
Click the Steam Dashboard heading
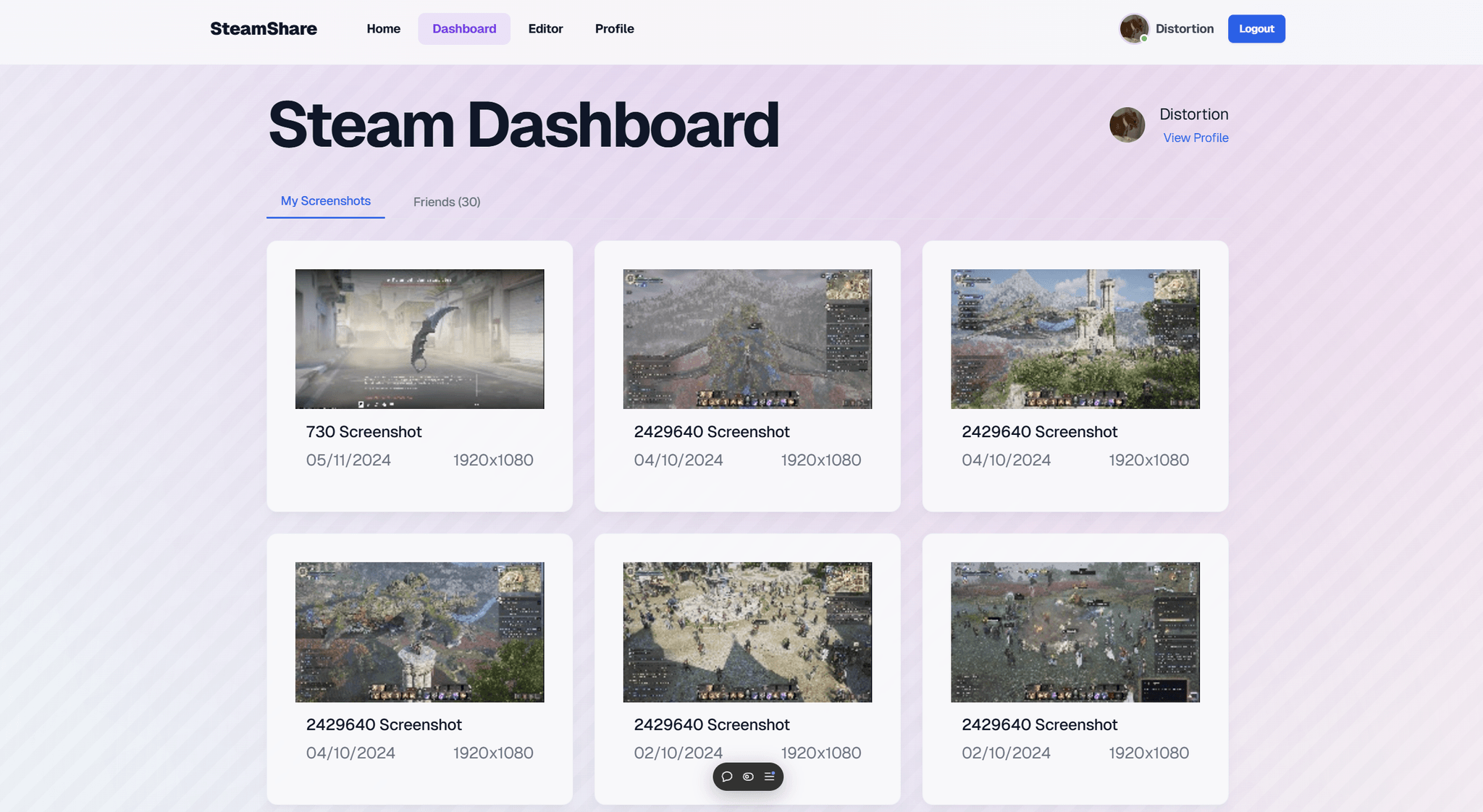(x=524, y=125)
